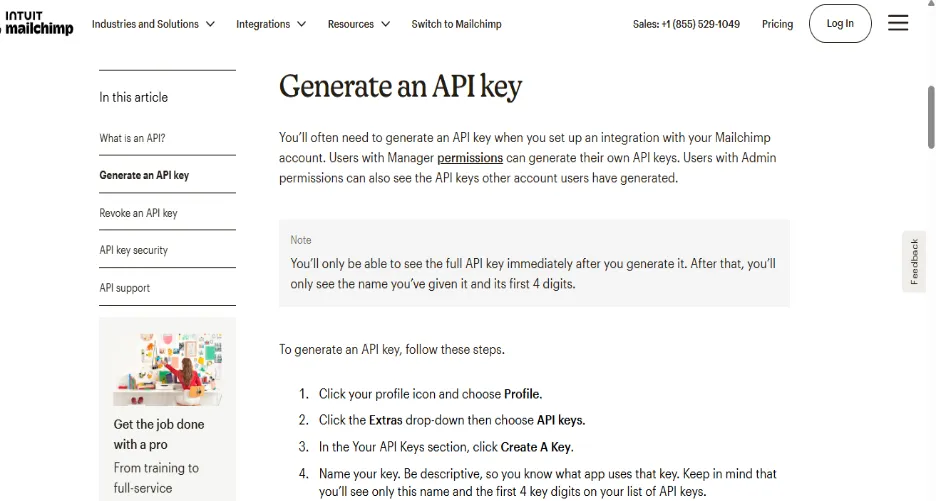Open the Feedback side tab

tap(914, 262)
